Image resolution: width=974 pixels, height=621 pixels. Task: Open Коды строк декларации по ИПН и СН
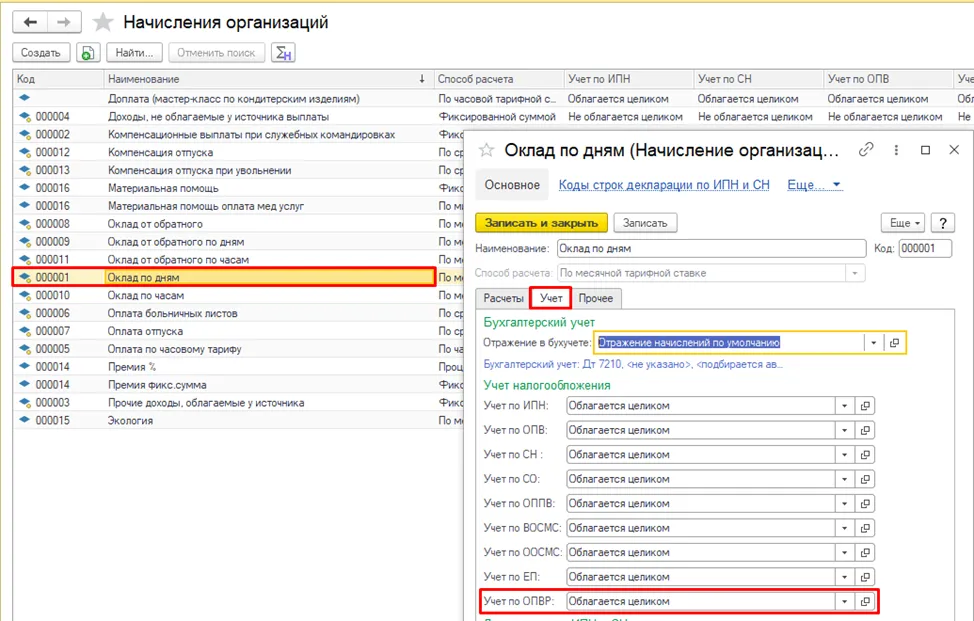[664, 185]
